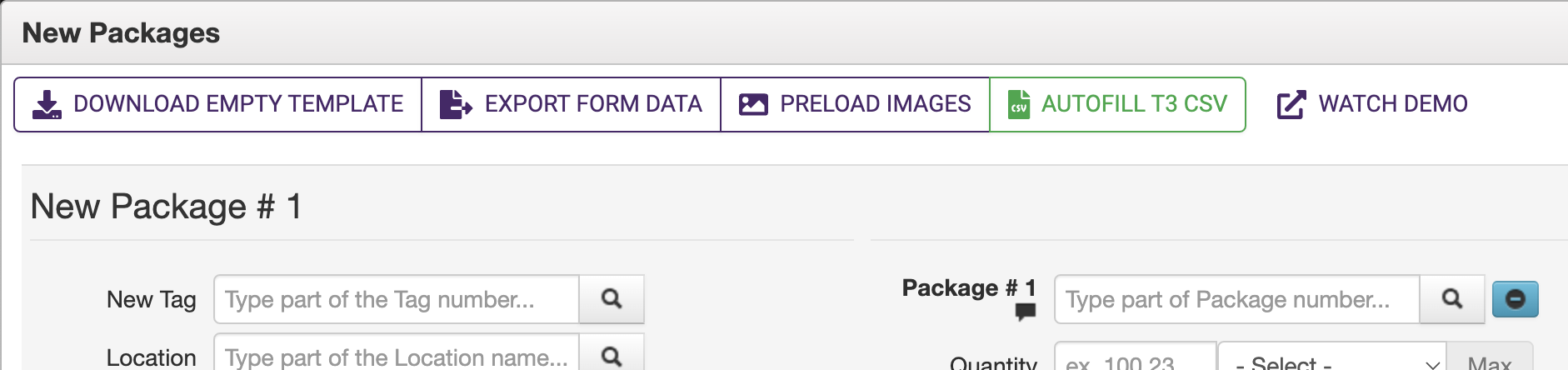Click the Quantity amount input box
1568x370 pixels.
point(1135,362)
